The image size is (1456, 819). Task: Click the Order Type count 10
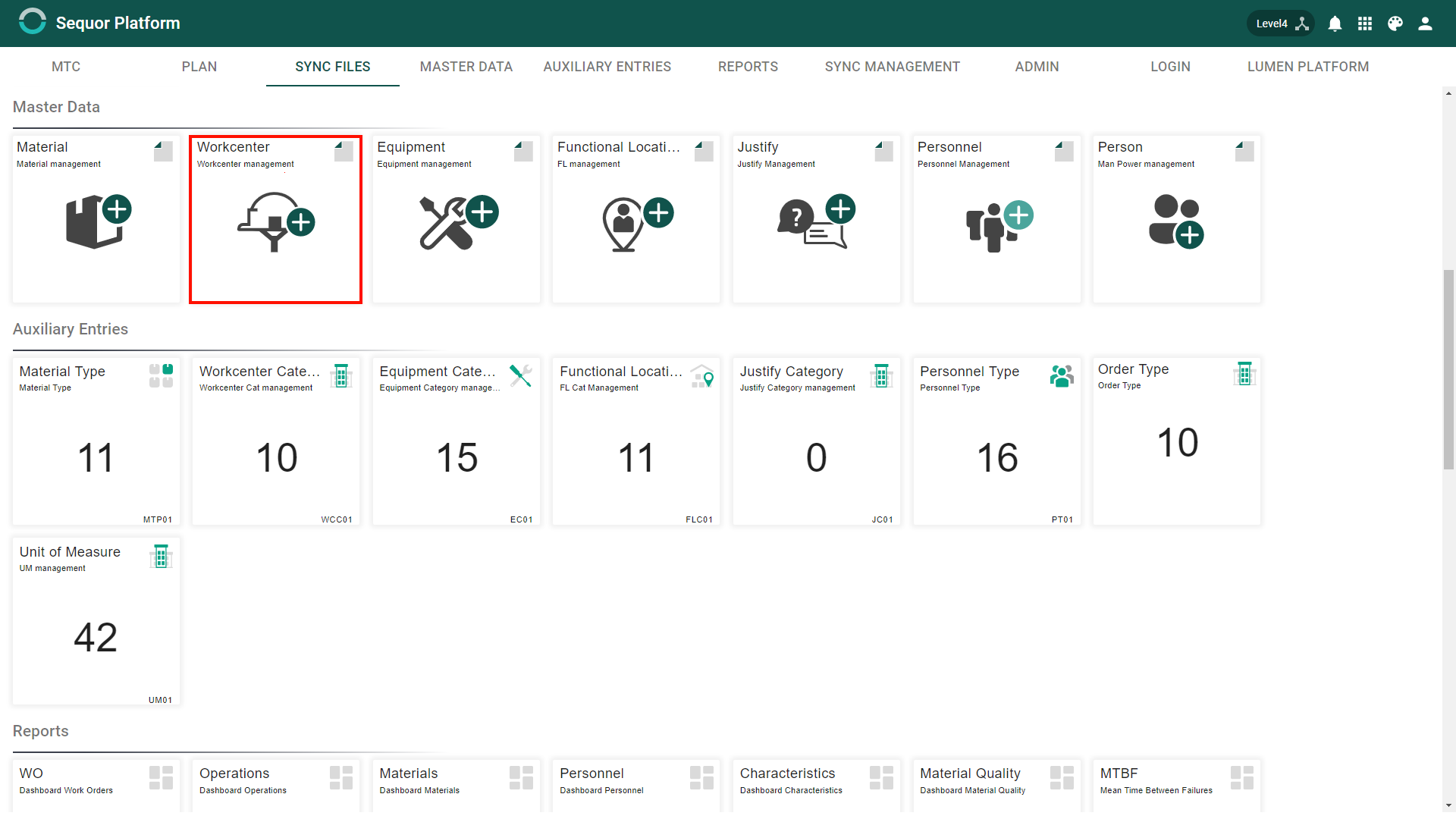tap(1178, 443)
